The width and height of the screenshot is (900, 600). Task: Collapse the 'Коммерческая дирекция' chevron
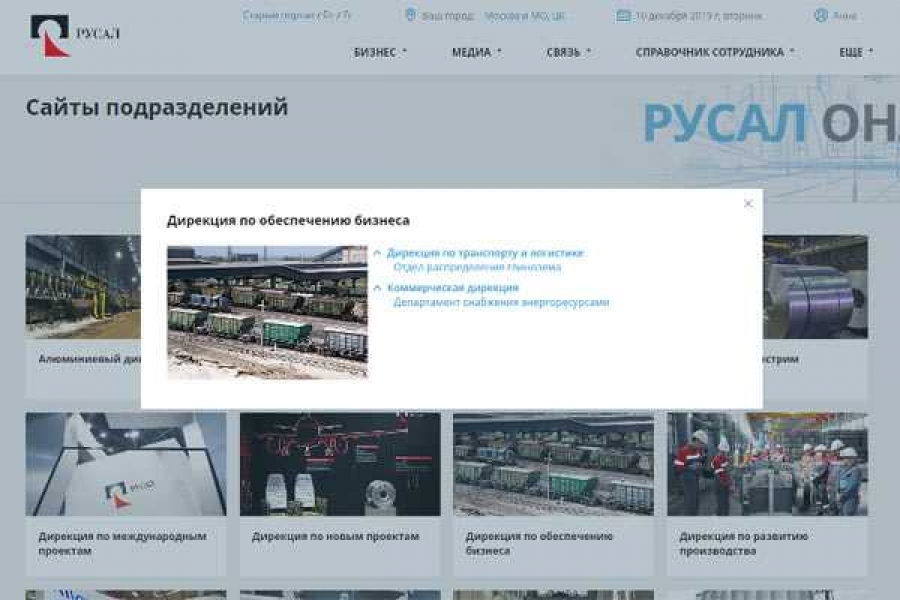tap(377, 288)
